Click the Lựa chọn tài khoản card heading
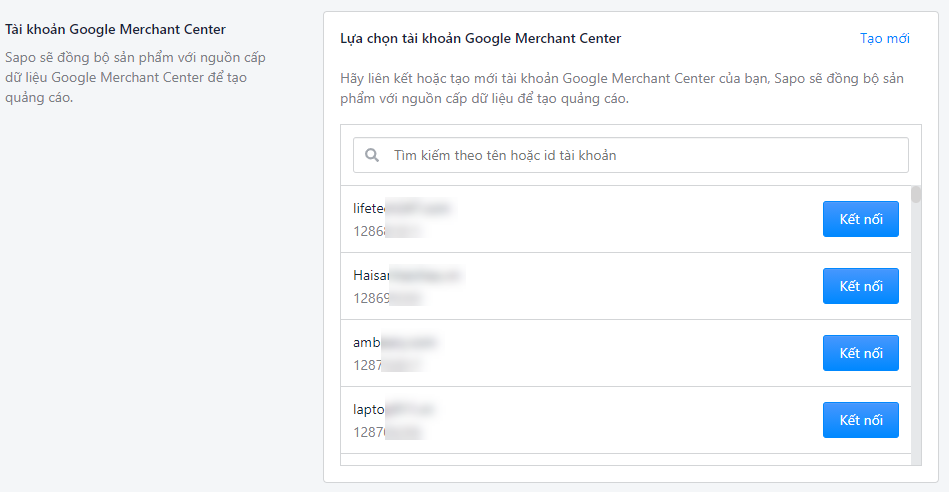 pos(481,38)
